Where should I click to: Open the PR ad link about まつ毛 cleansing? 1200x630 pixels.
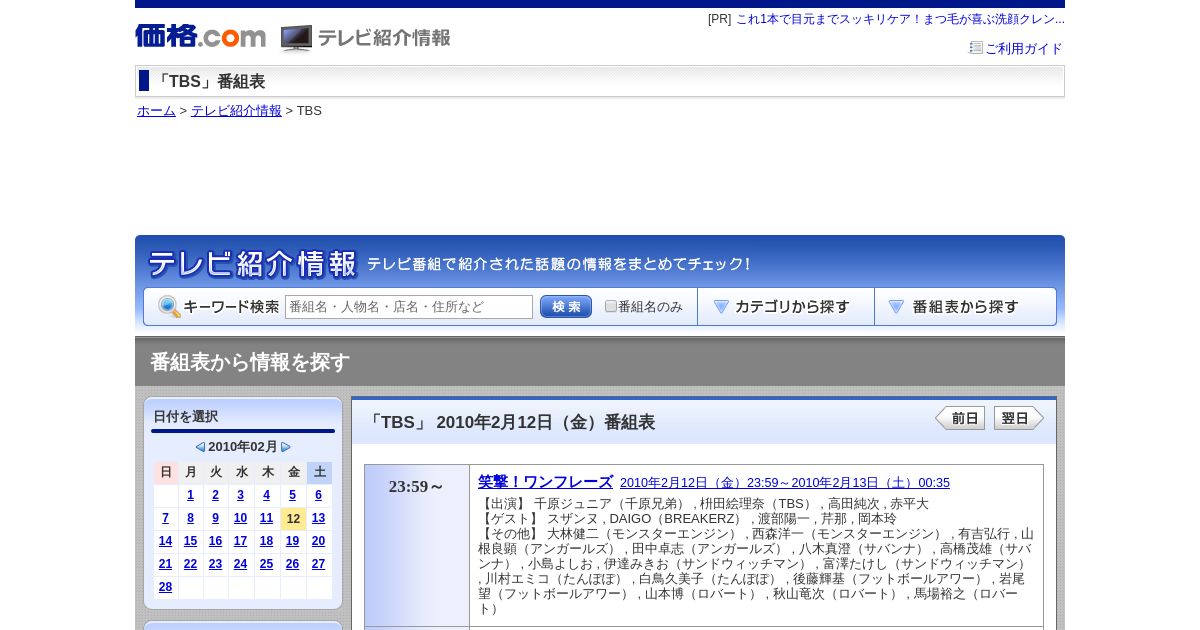(x=900, y=19)
